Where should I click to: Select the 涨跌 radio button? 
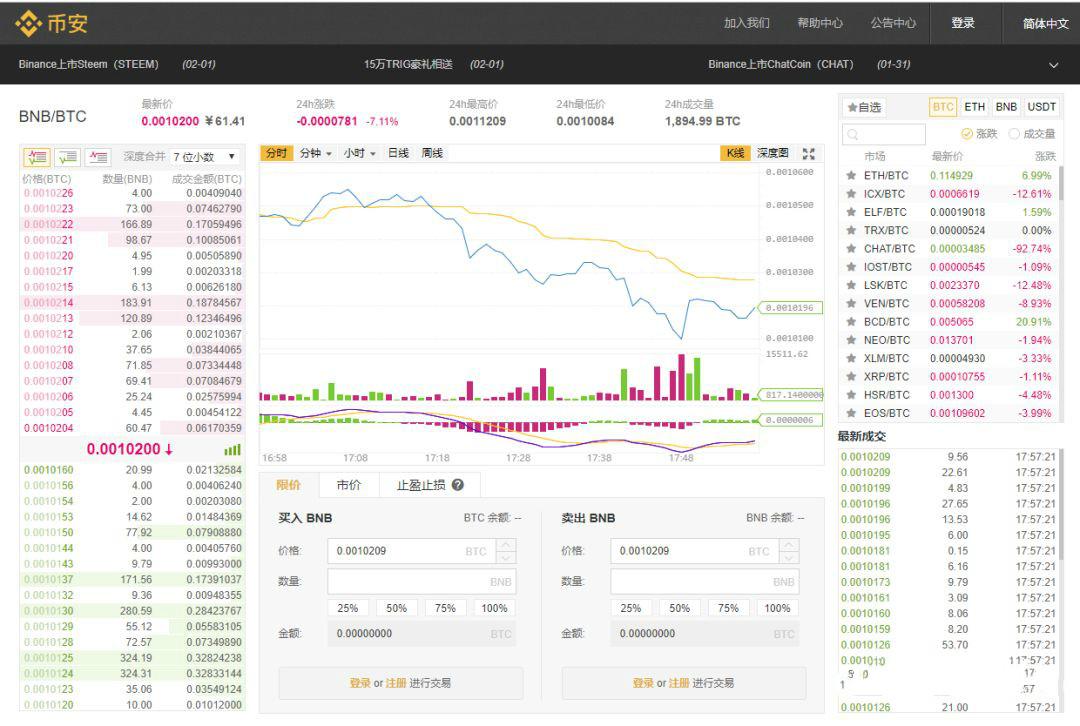(x=967, y=133)
